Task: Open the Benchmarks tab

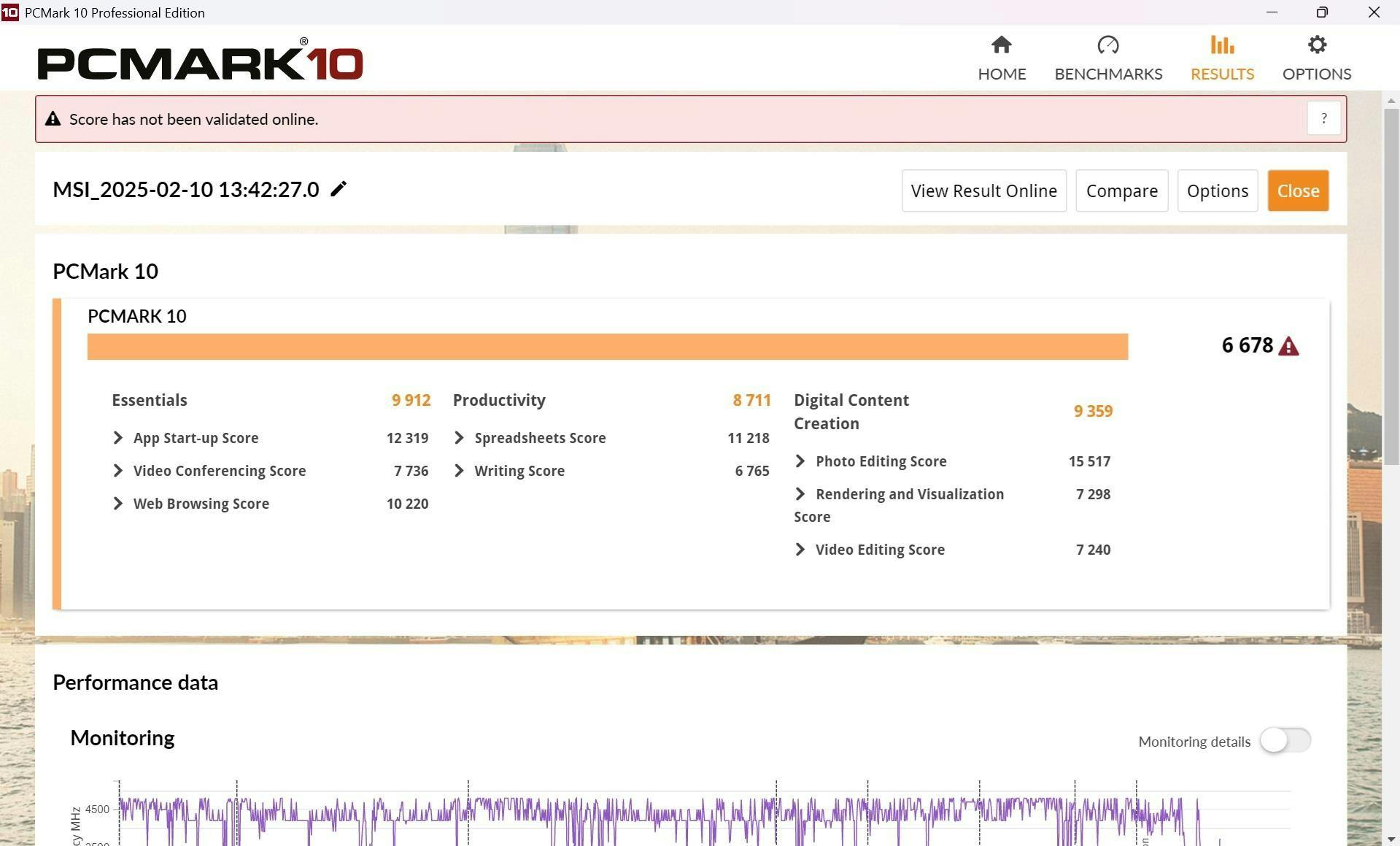Action: [1108, 58]
